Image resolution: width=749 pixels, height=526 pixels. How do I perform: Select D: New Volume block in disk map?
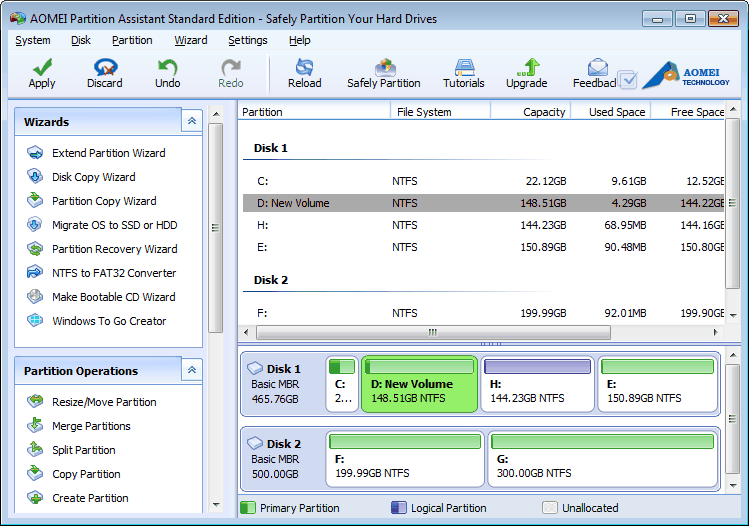pyautogui.click(x=419, y=384)
